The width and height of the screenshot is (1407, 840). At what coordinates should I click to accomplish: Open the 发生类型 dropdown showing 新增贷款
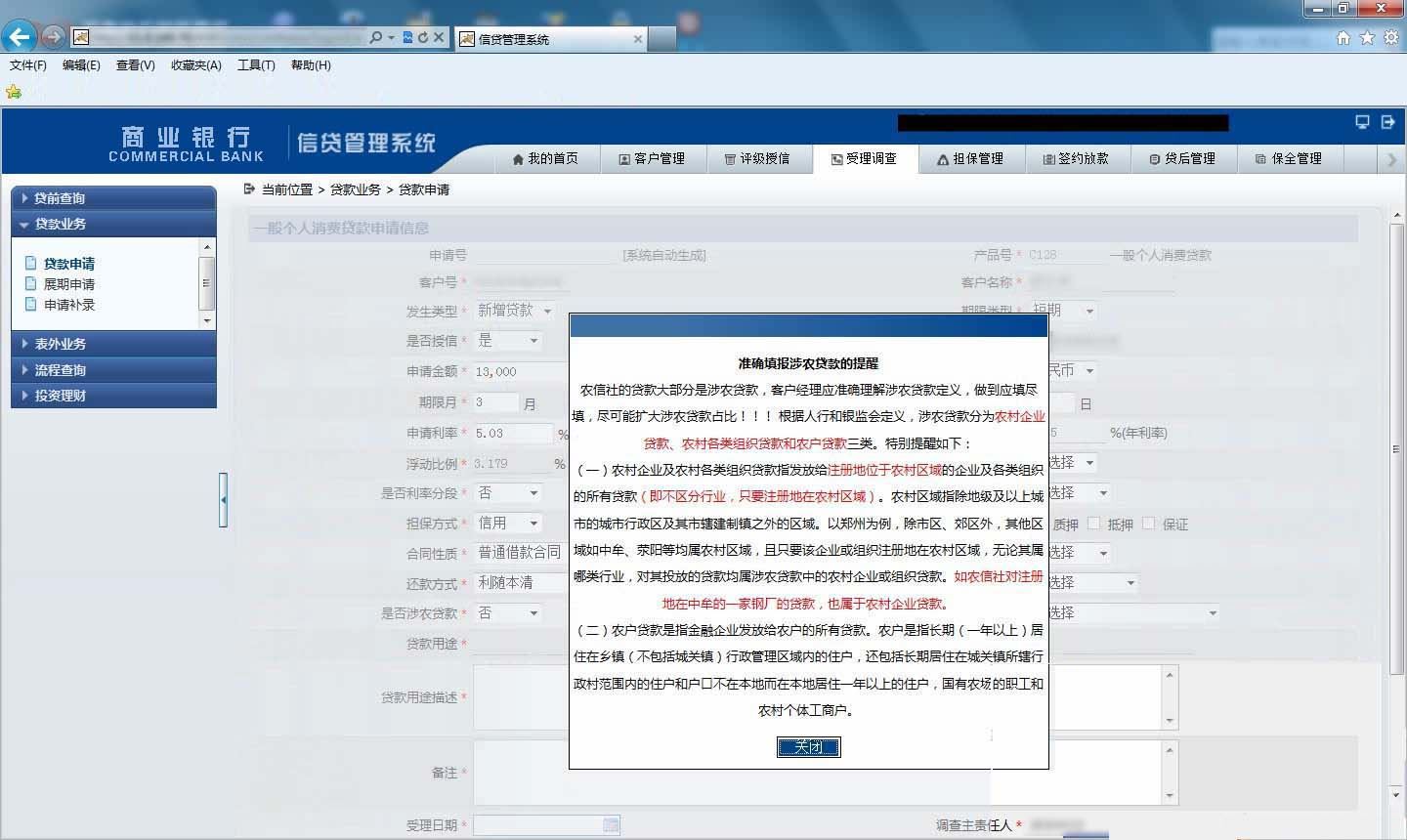tap(515, 311)
